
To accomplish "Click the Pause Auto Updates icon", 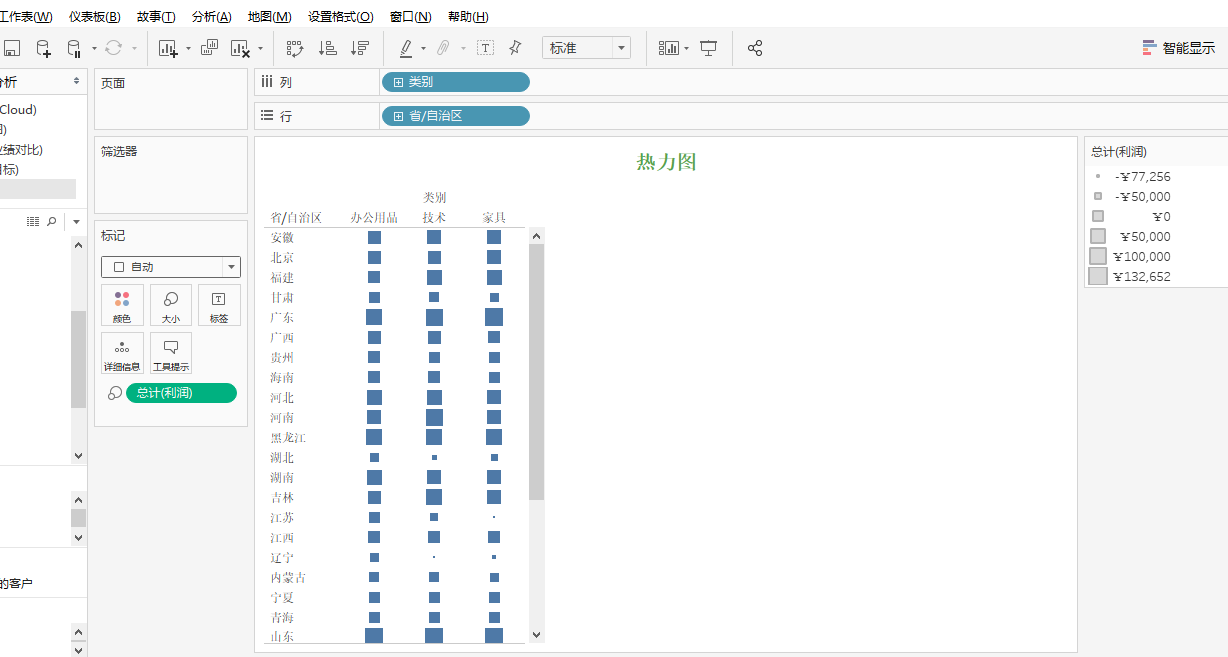I will 74,48.
